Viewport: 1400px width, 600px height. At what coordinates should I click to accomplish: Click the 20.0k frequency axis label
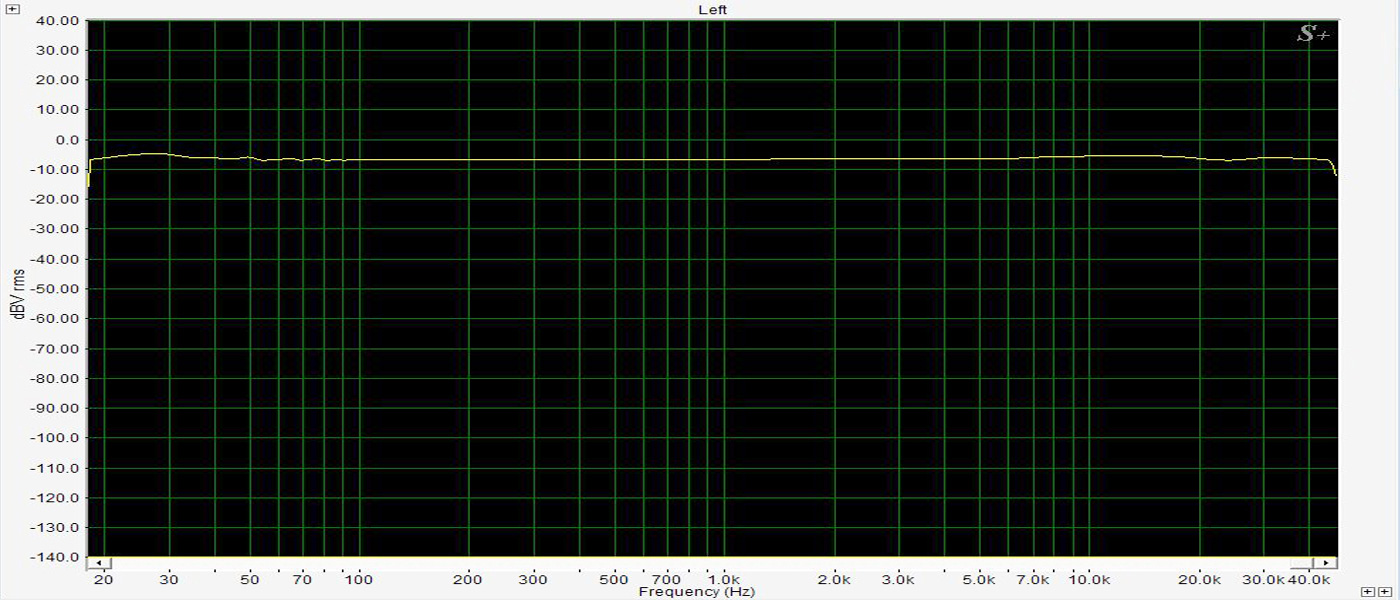pyautogui.click(x=1199, y=580)
